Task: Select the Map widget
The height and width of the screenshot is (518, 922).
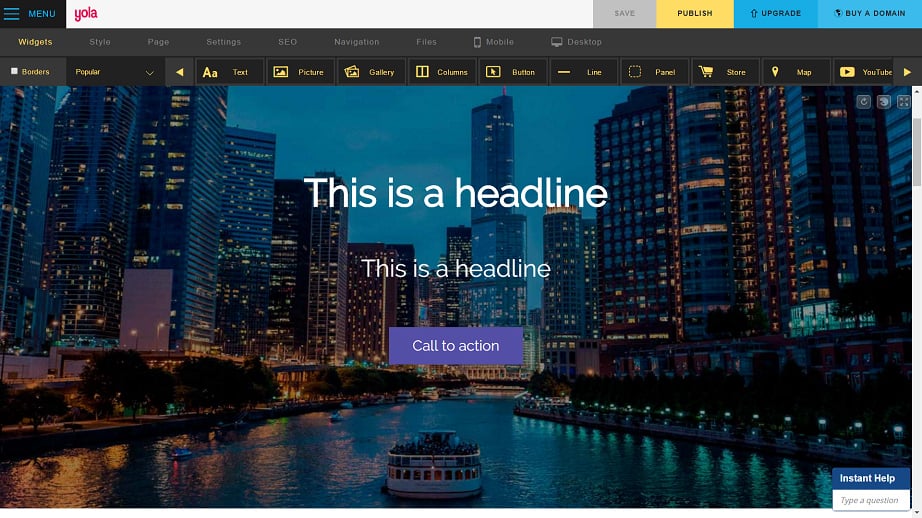Action: (x=796, y=72)
